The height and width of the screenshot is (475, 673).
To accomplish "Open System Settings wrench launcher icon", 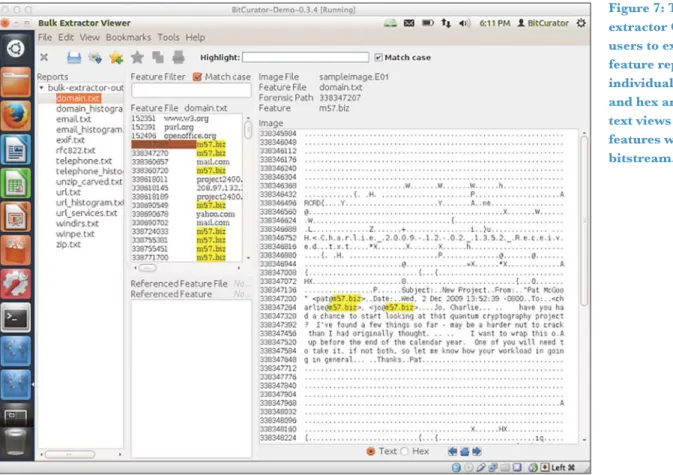I will tap(16, 284).
